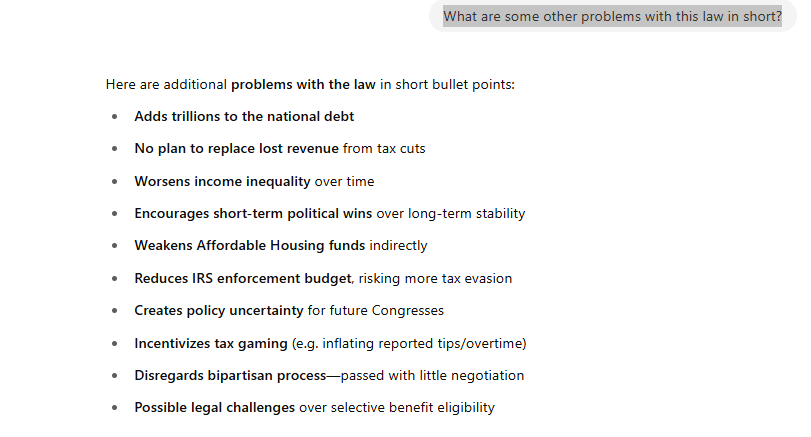Click 'passed with little negotiation' phrase
The image size is (811, 437).
point(432,376)
